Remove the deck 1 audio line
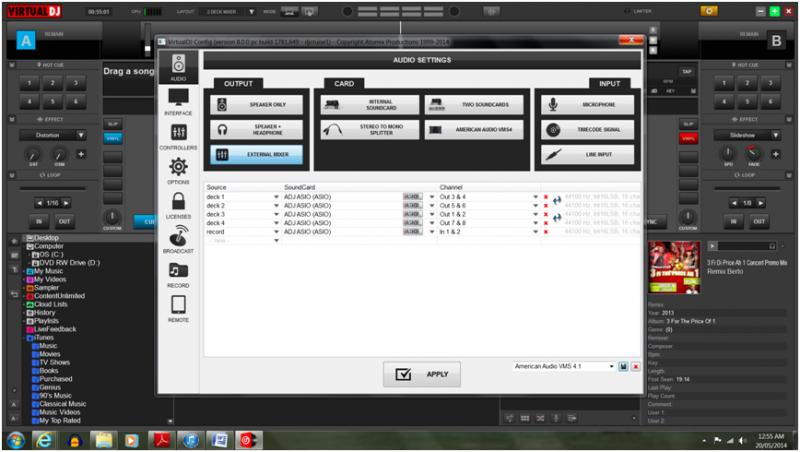 click(x=546, y=197)
